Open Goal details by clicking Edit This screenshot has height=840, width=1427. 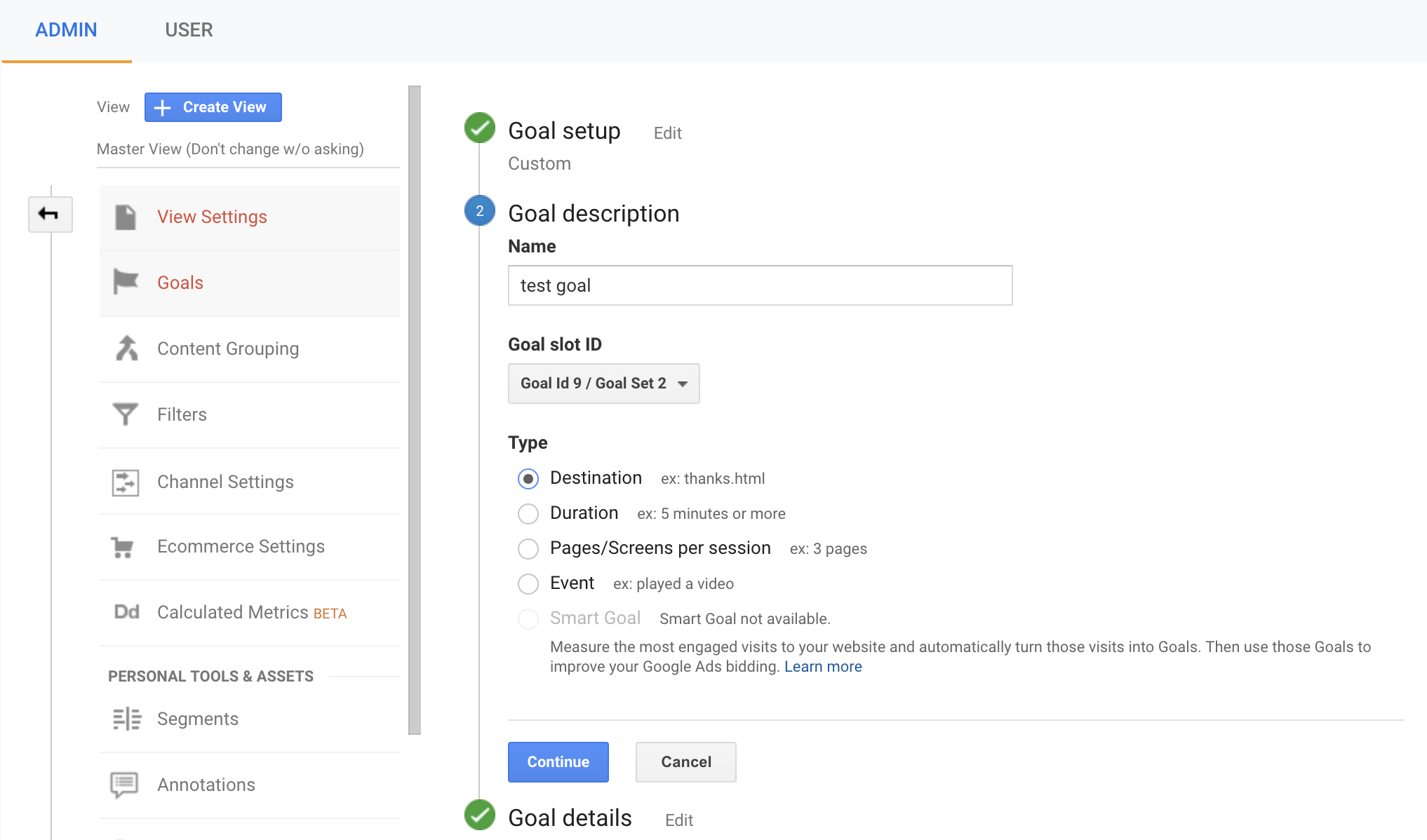[x=678, y=819]
